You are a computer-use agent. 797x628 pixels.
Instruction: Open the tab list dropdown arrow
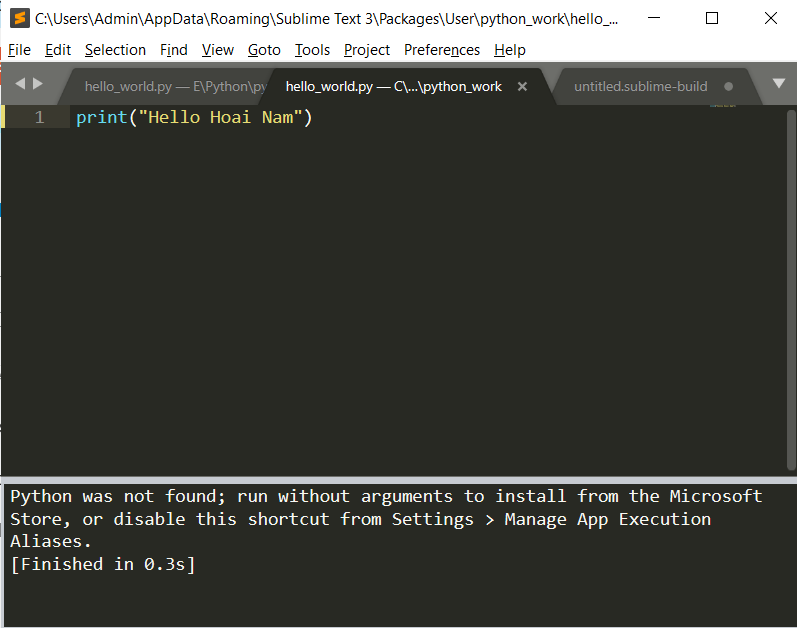tap(778, 84)
